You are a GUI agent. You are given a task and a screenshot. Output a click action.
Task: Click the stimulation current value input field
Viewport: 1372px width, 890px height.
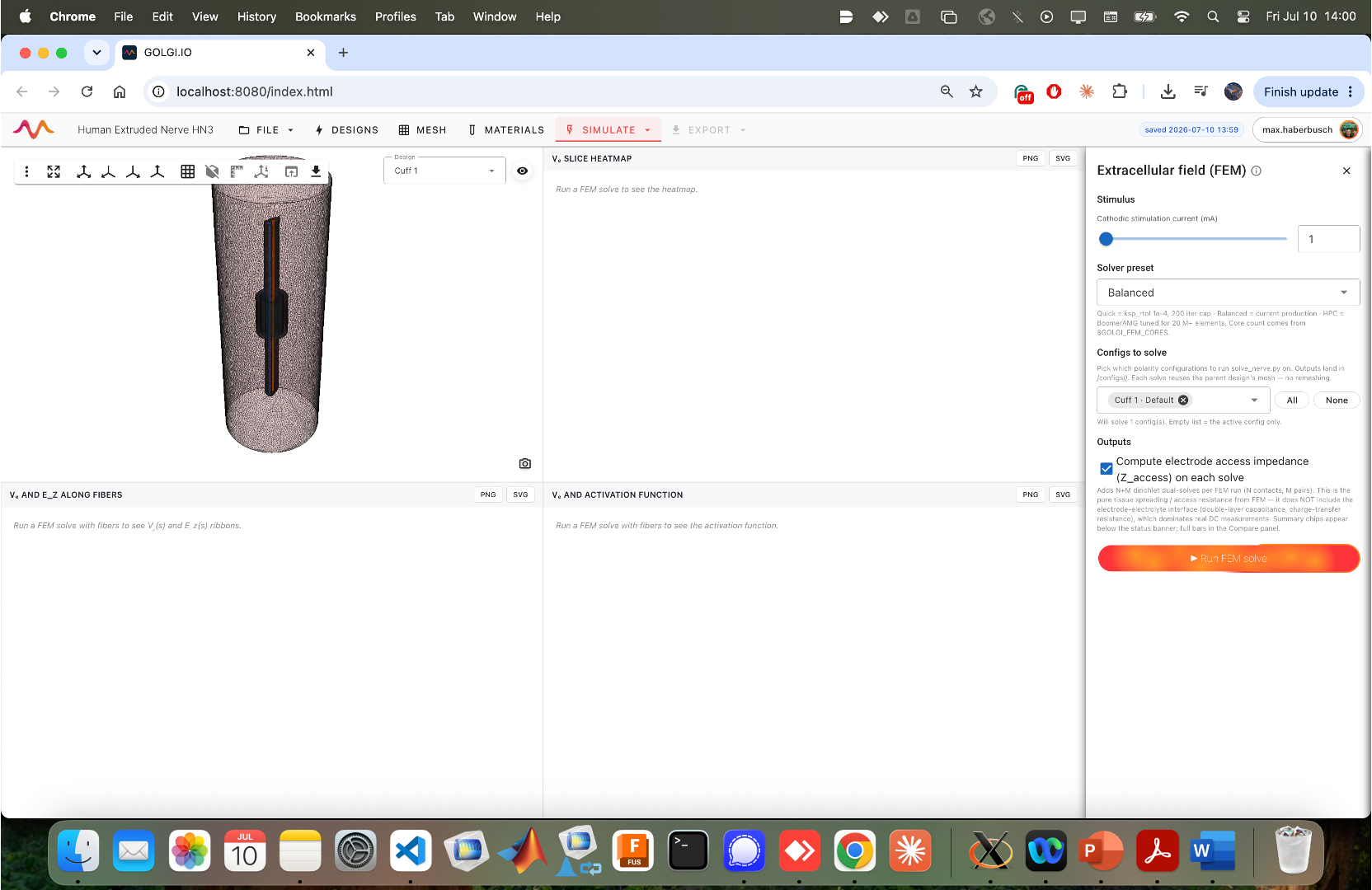pos(1328,239)
